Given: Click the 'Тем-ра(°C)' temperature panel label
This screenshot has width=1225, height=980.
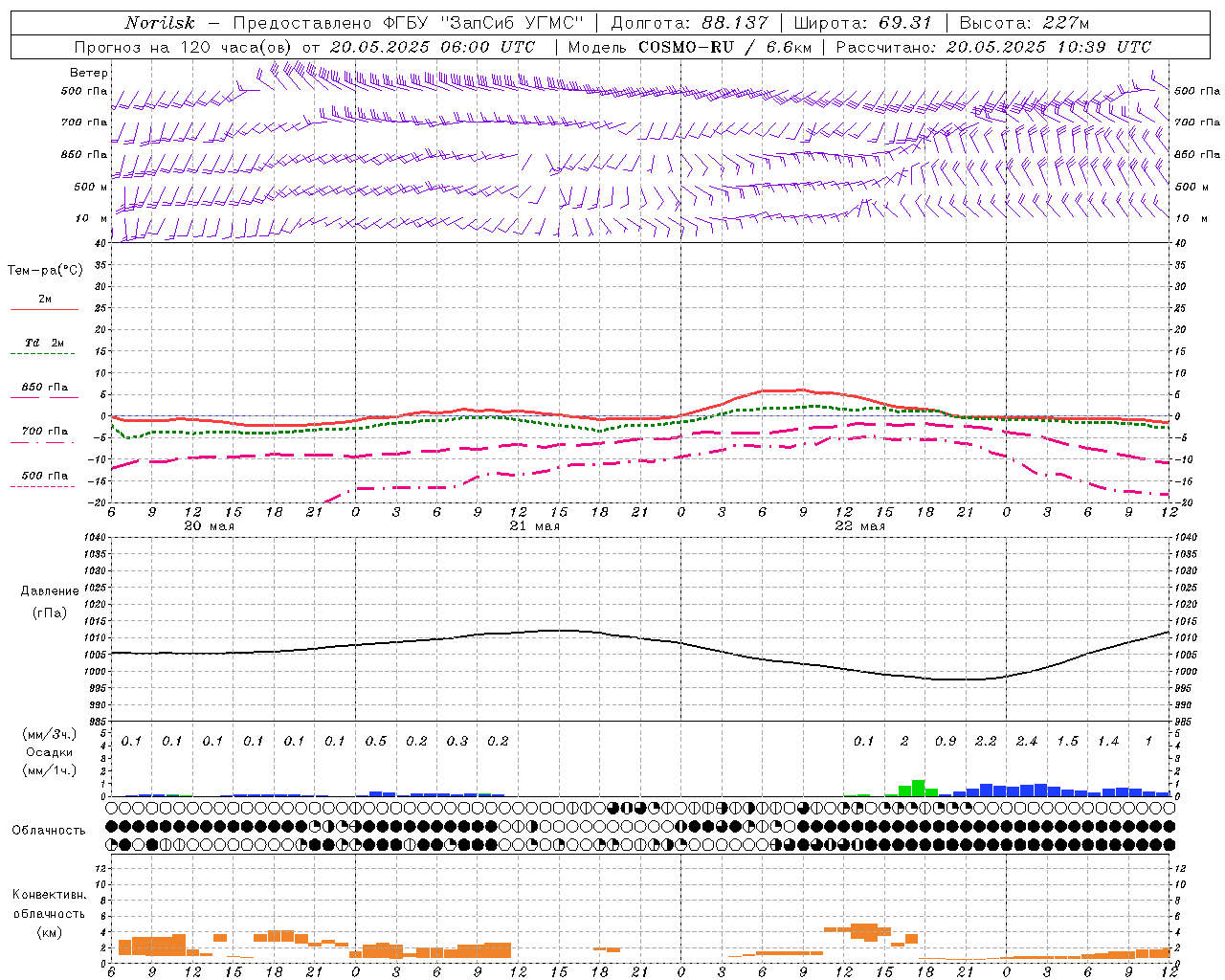Looking at the screenshot, I should tap(45, 271).
